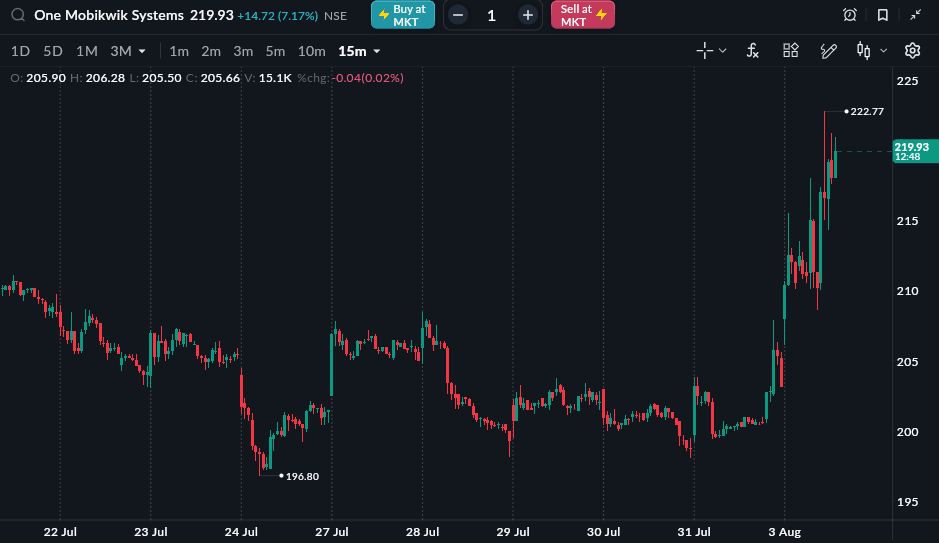
Task: Open chart settings gear icon
Action: click(912, 51)
